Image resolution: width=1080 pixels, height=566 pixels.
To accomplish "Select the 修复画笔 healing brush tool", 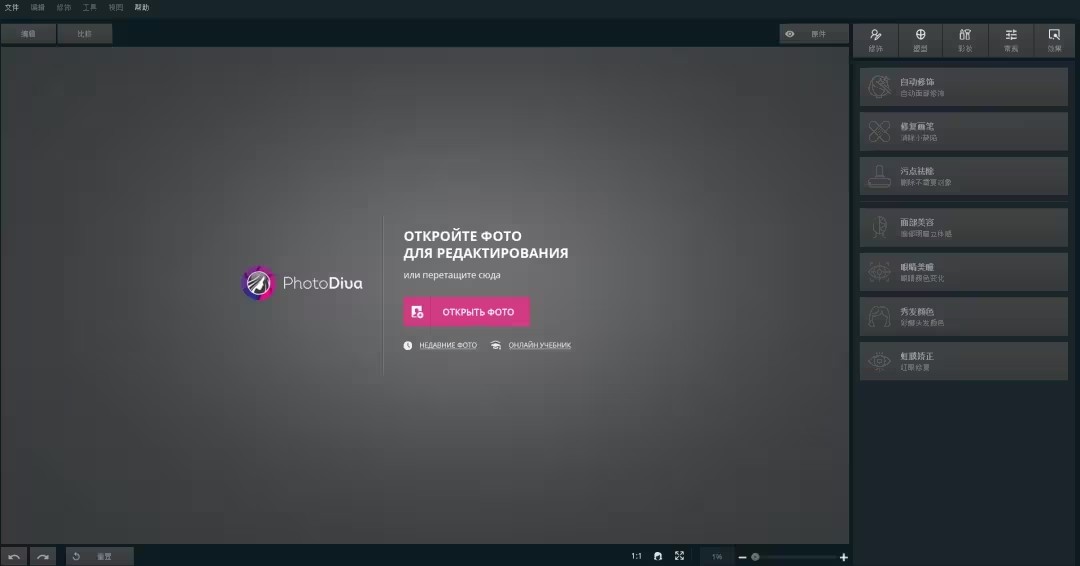I will tap(963, 131).
